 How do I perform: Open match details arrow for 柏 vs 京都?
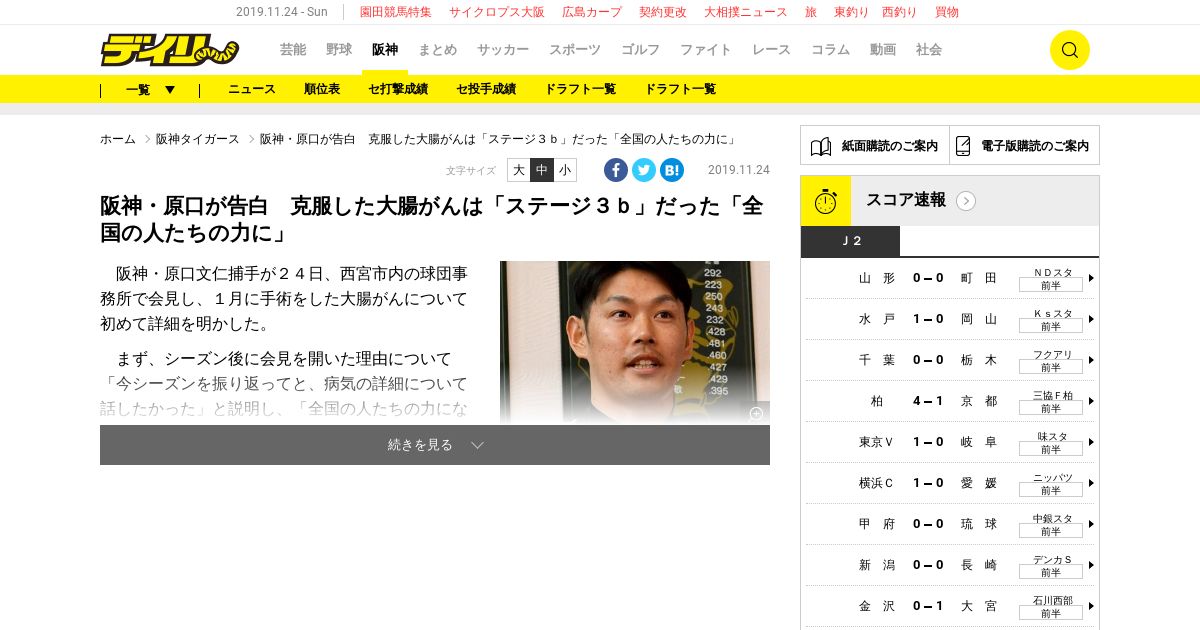[x=1091, y=401]
